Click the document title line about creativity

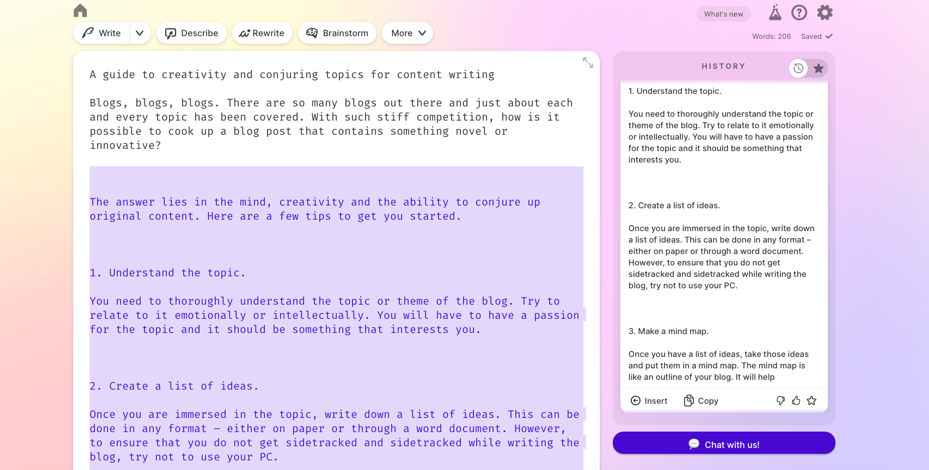pos(292,75)
